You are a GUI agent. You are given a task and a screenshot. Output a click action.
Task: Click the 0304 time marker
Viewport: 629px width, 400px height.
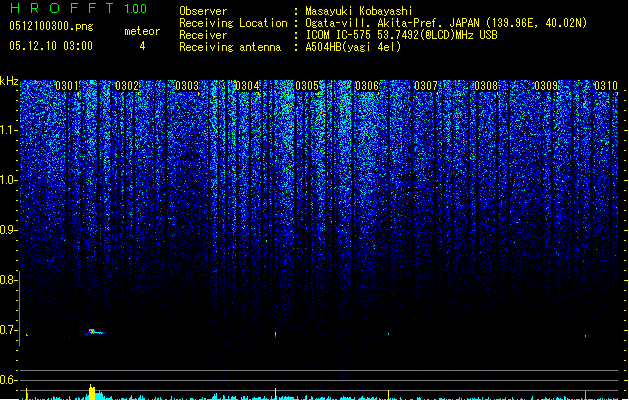247,86
